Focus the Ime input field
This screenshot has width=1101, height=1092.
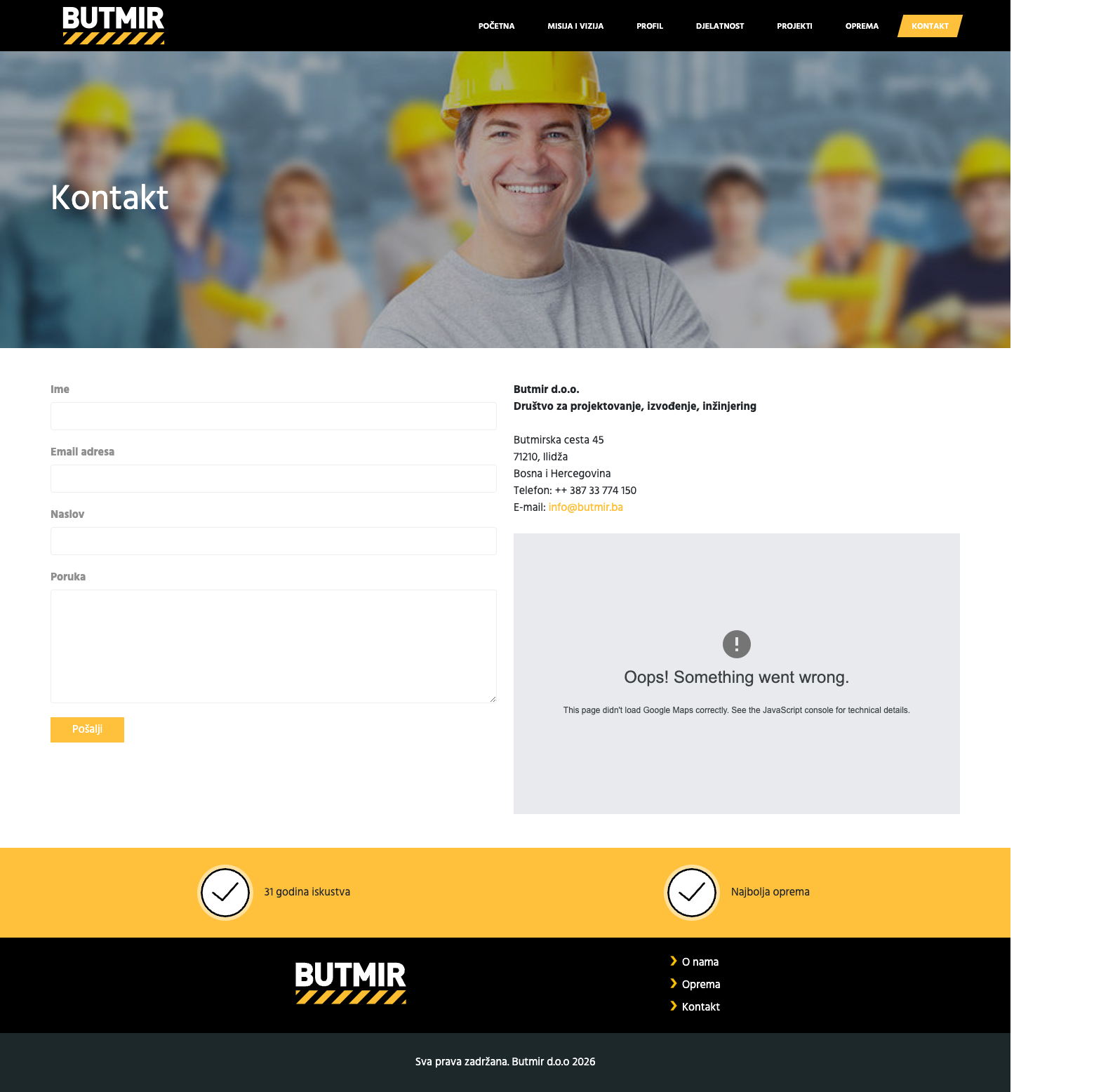point(274,416)
